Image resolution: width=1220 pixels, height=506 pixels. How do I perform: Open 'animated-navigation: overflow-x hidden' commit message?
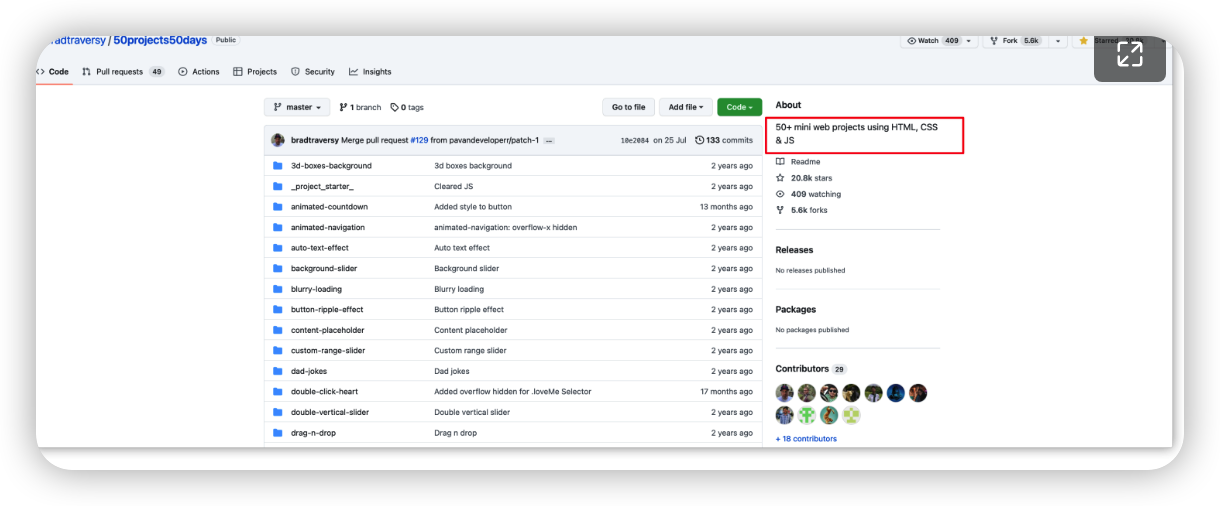pyautogui.click(x=505, y=227)
